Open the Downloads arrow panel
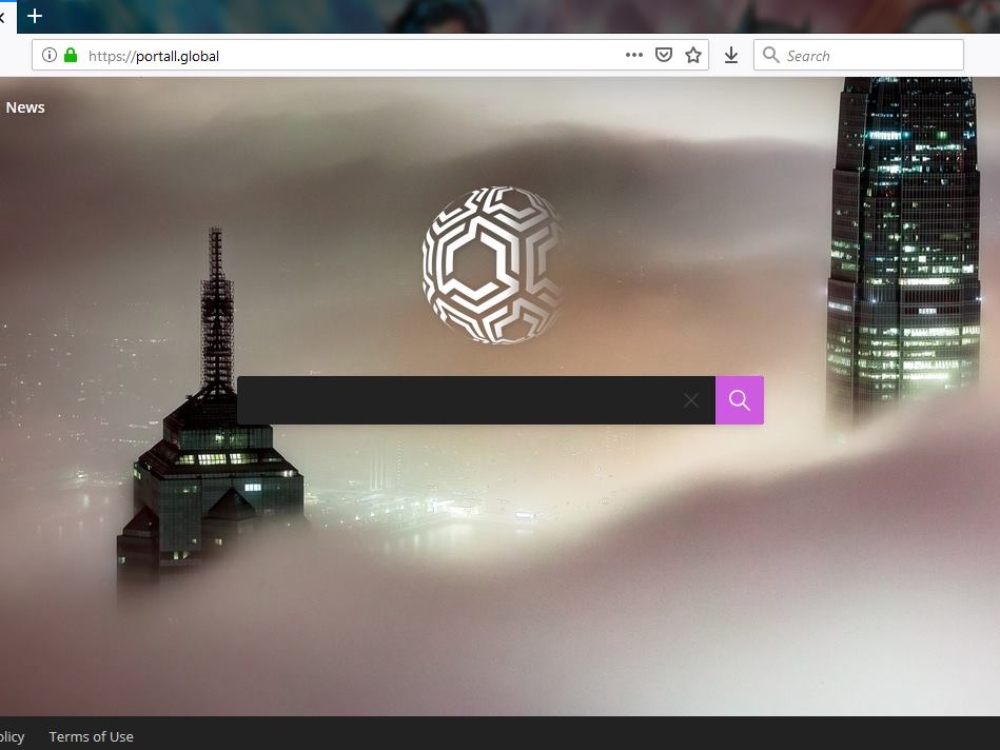 pyautogui.click(x=731, y=56)
